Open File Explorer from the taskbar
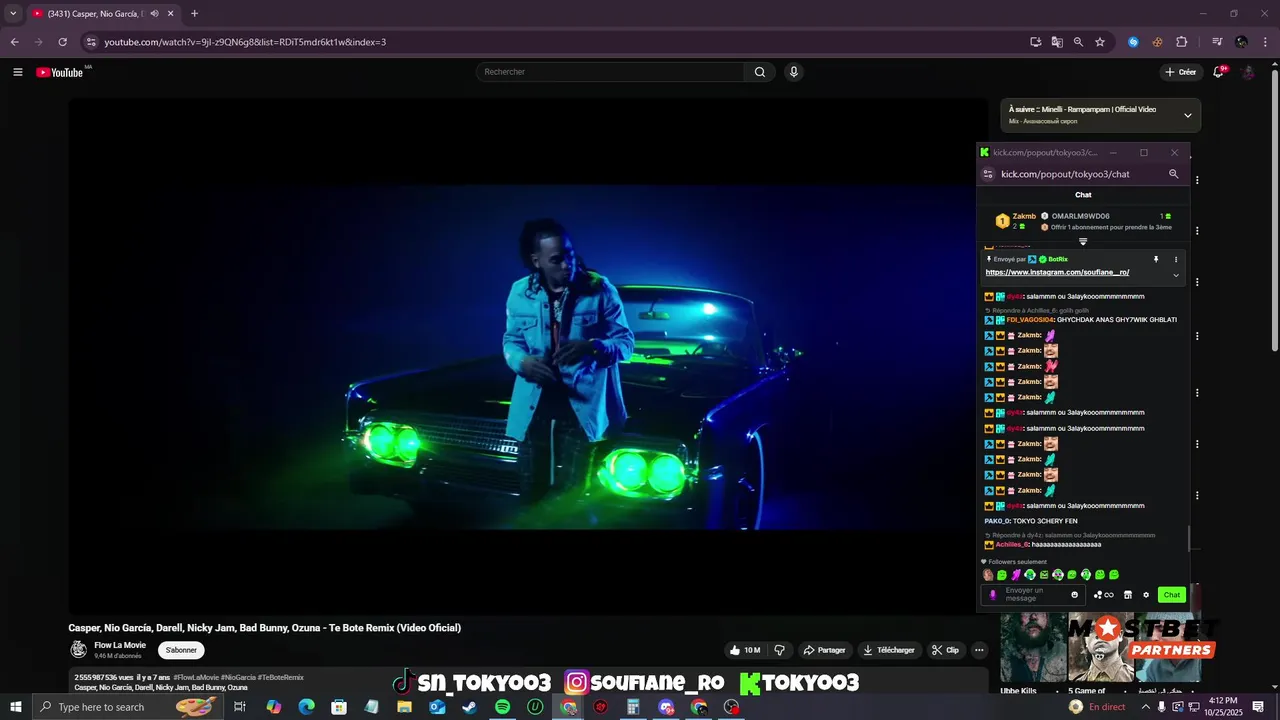This screenshot has width=1280, height=720. (404, 707)
